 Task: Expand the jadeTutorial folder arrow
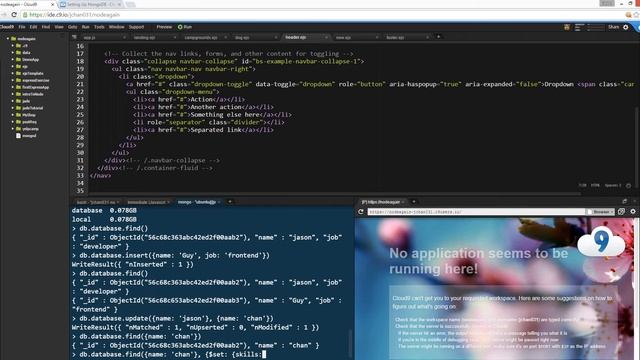click(13, 108)
